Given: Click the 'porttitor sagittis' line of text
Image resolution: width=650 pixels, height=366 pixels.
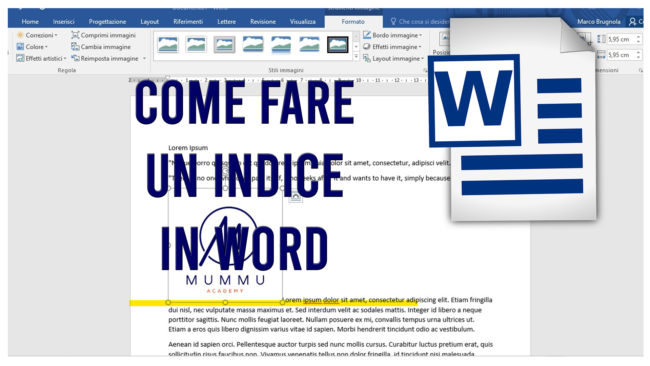Looking at the screenshot, I should (x=321, y=320).
